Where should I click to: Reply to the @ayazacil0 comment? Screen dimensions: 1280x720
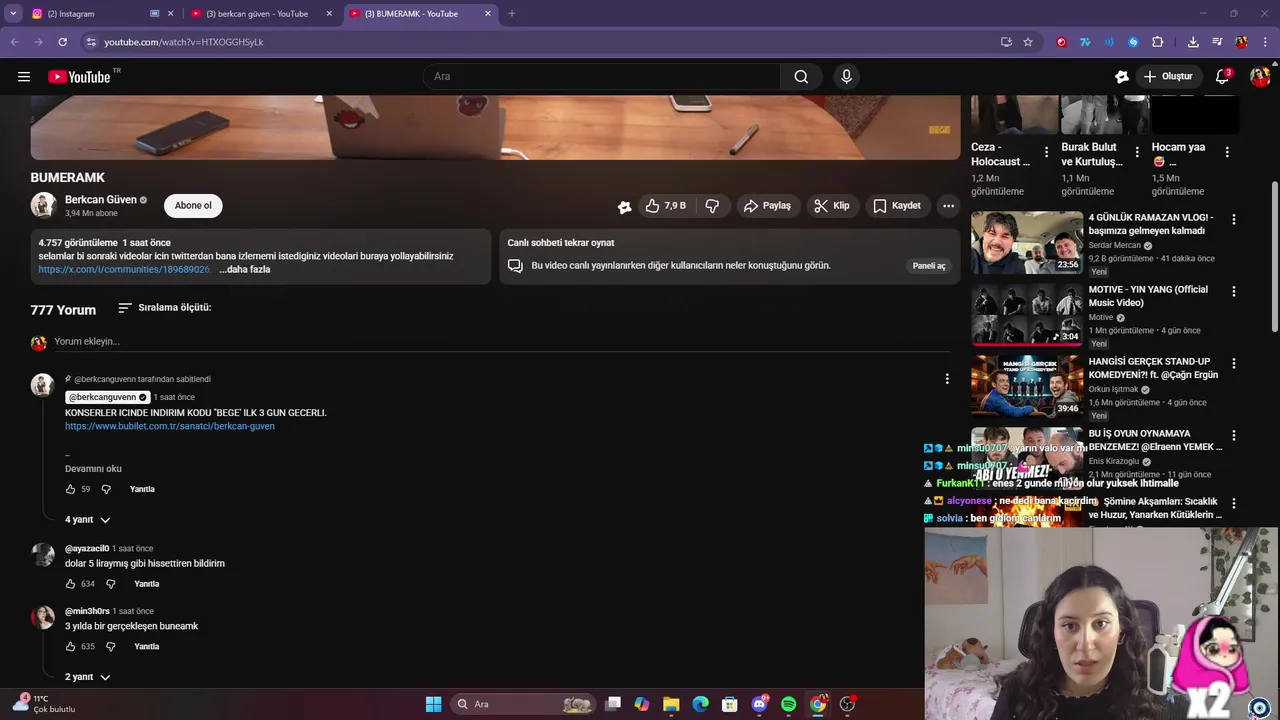(147, 584)
